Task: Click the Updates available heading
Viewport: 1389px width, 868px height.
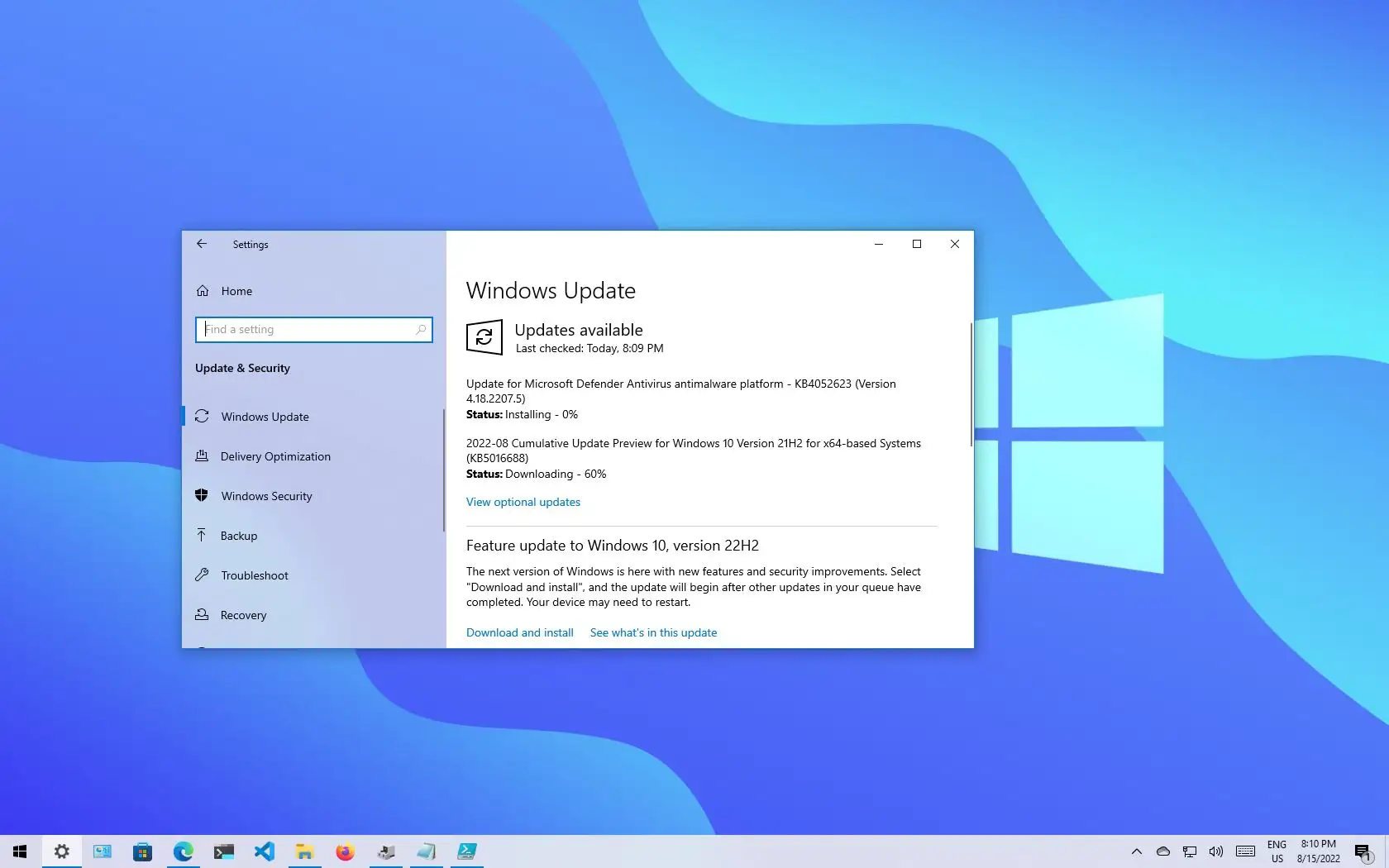Action: [x=579, y=330]
